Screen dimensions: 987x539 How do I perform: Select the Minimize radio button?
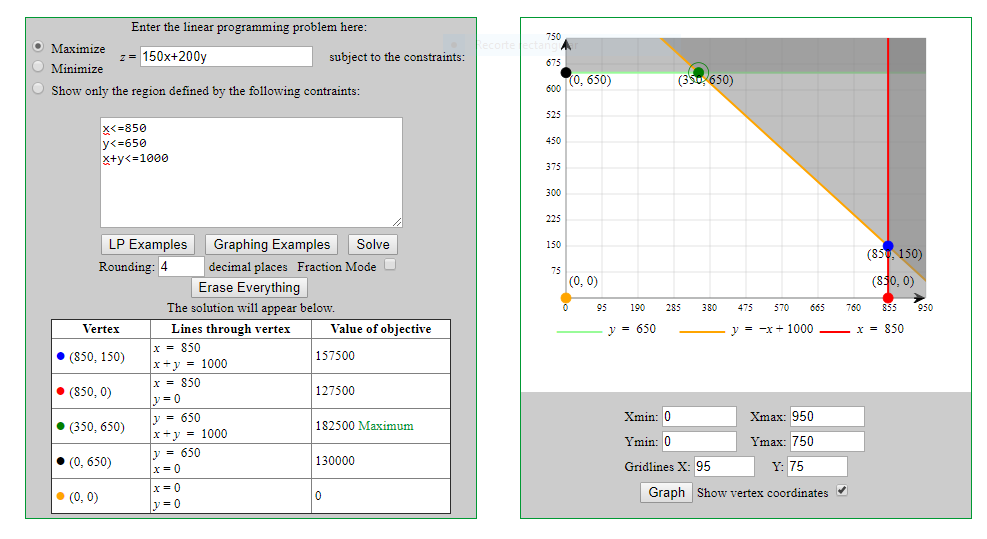[x=38, y=67]
